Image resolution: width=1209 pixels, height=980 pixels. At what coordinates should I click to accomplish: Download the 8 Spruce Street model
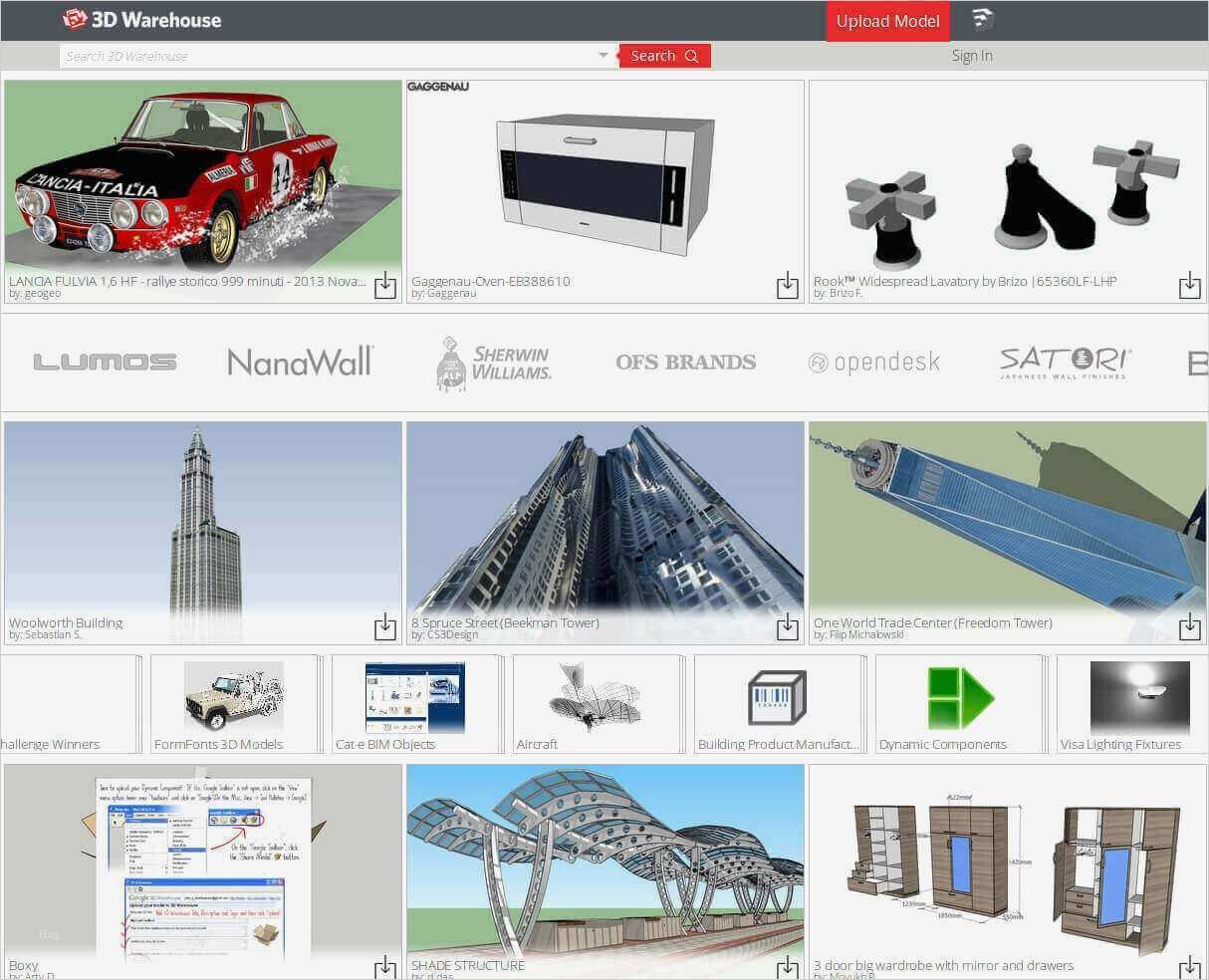point(788,626)
